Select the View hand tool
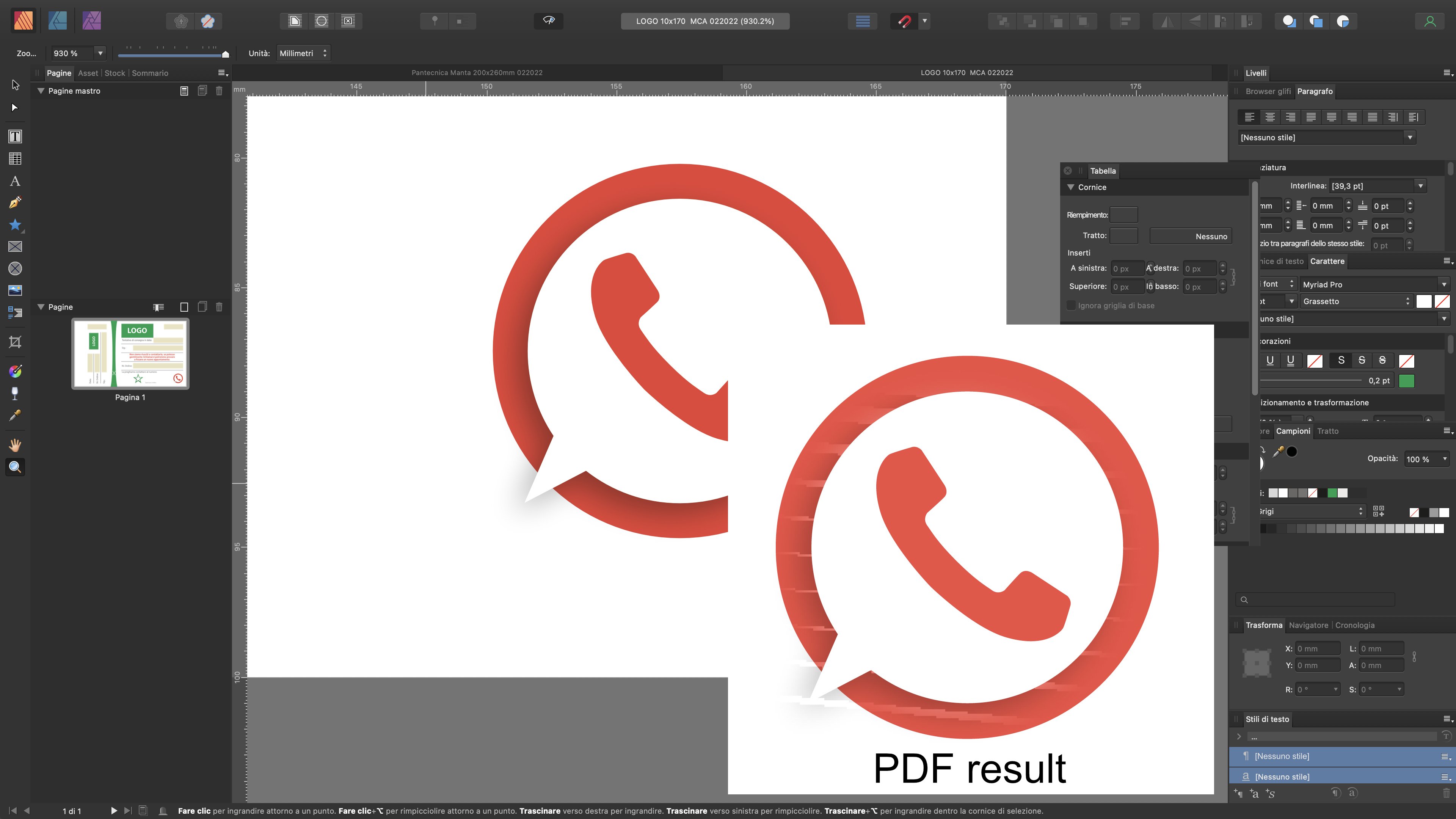Screen dimensions: 1456x819 pos(15,446)
